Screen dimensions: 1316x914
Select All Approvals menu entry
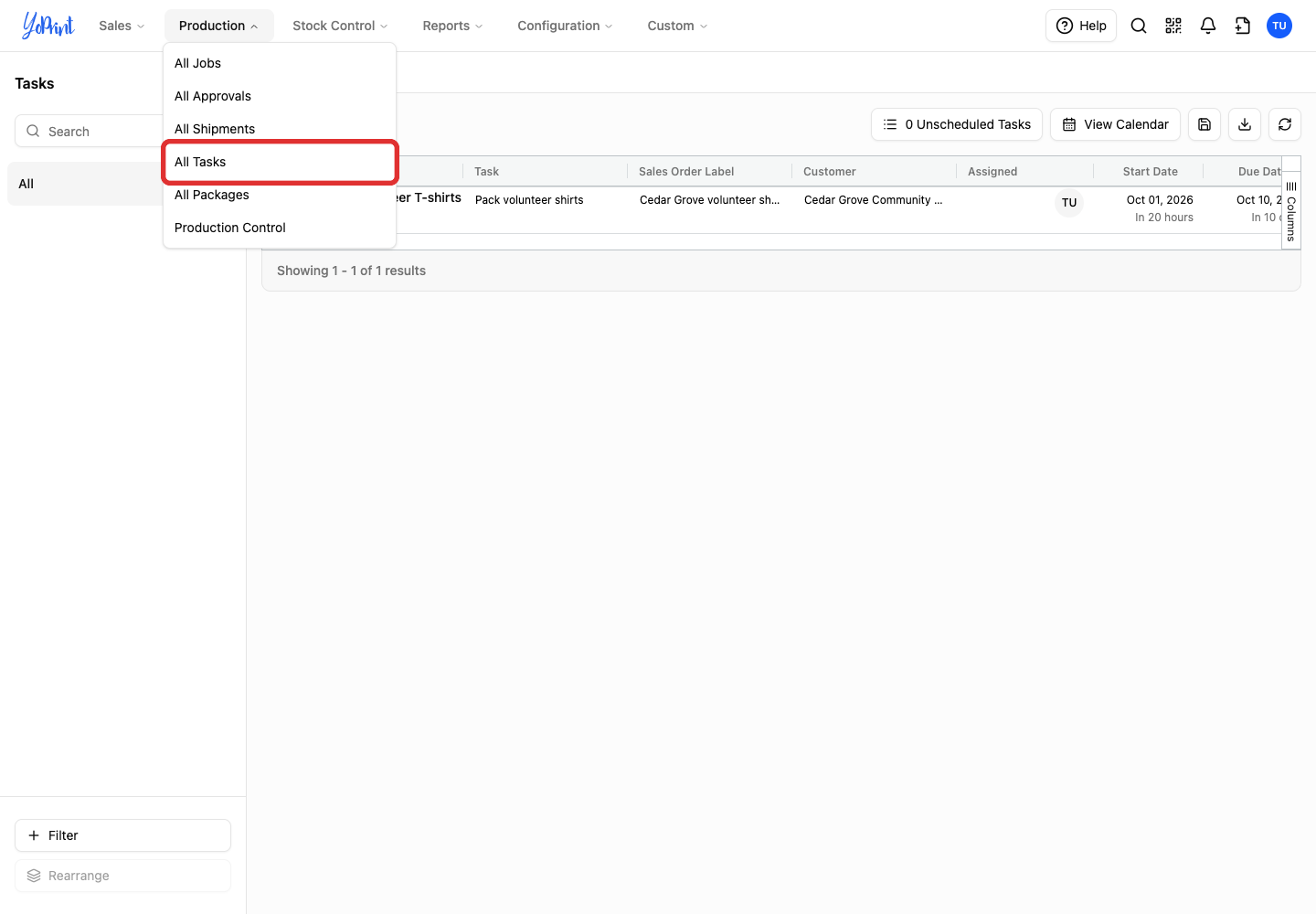point(280,96)
